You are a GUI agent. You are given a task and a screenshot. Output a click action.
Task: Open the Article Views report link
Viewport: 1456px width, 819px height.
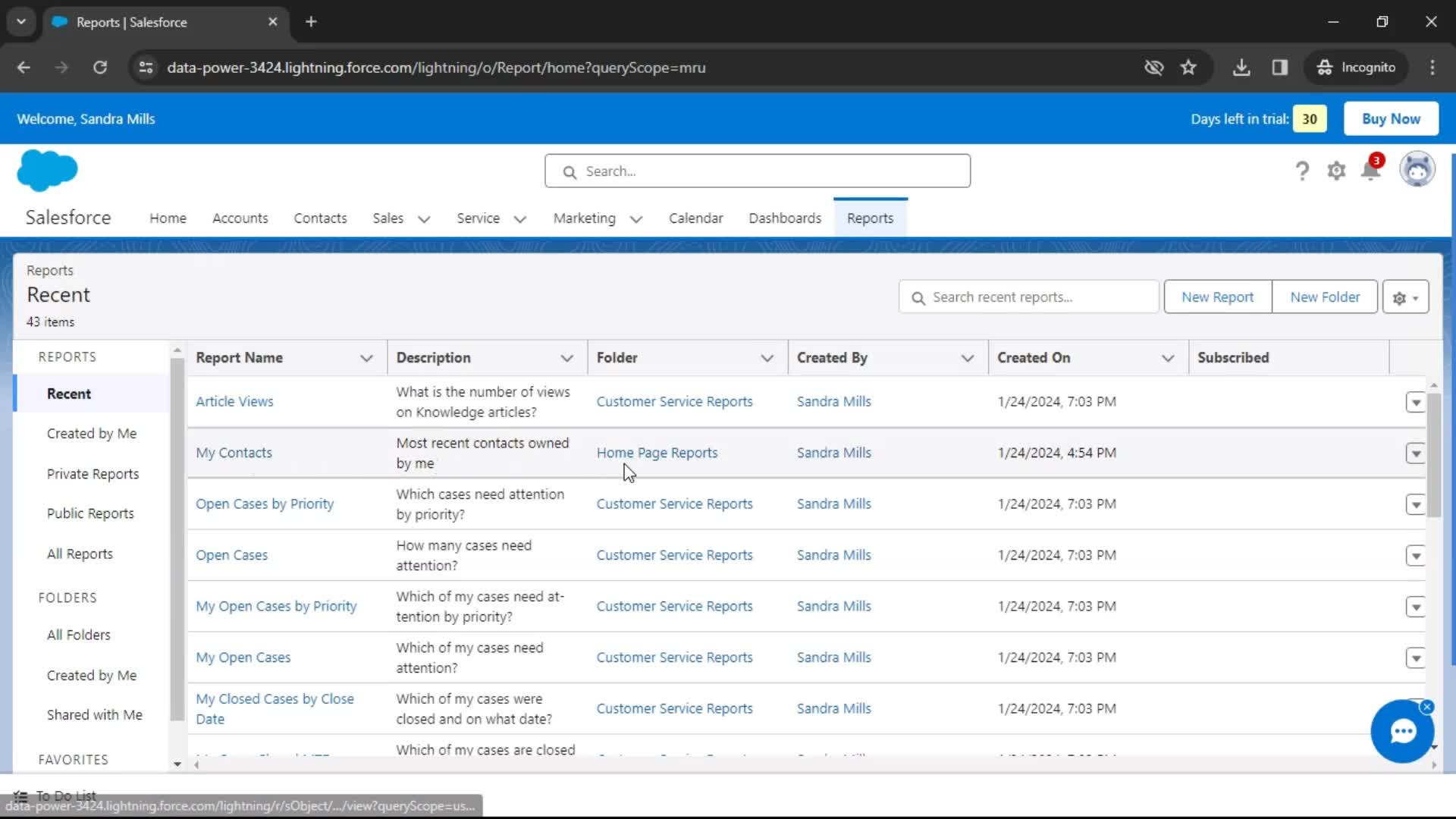234,402
